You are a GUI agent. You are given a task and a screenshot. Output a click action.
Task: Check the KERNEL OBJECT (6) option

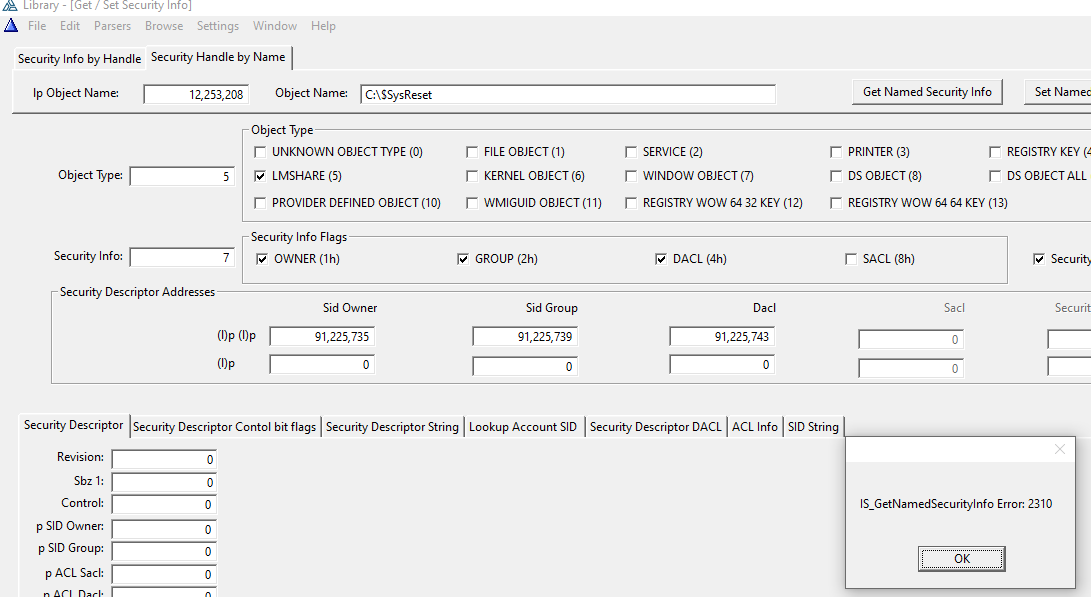[472, 176]
